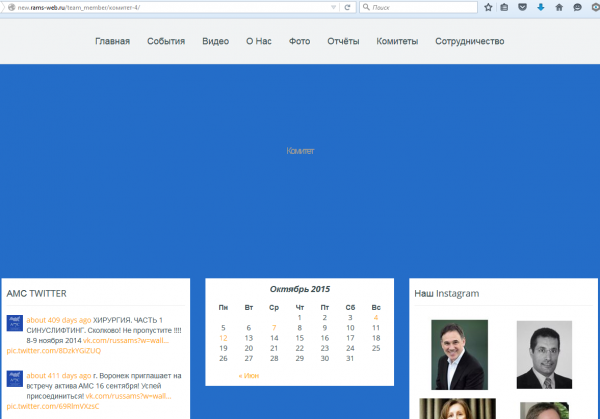Select calendar date 12 highlighted in orange

pyautogui.click(x=223, y=338)
